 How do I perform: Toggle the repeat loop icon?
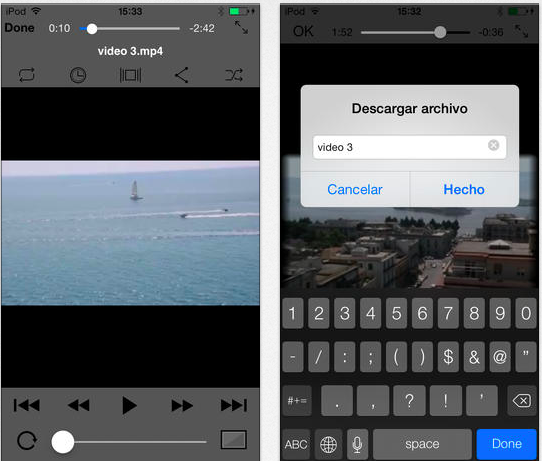27,75
